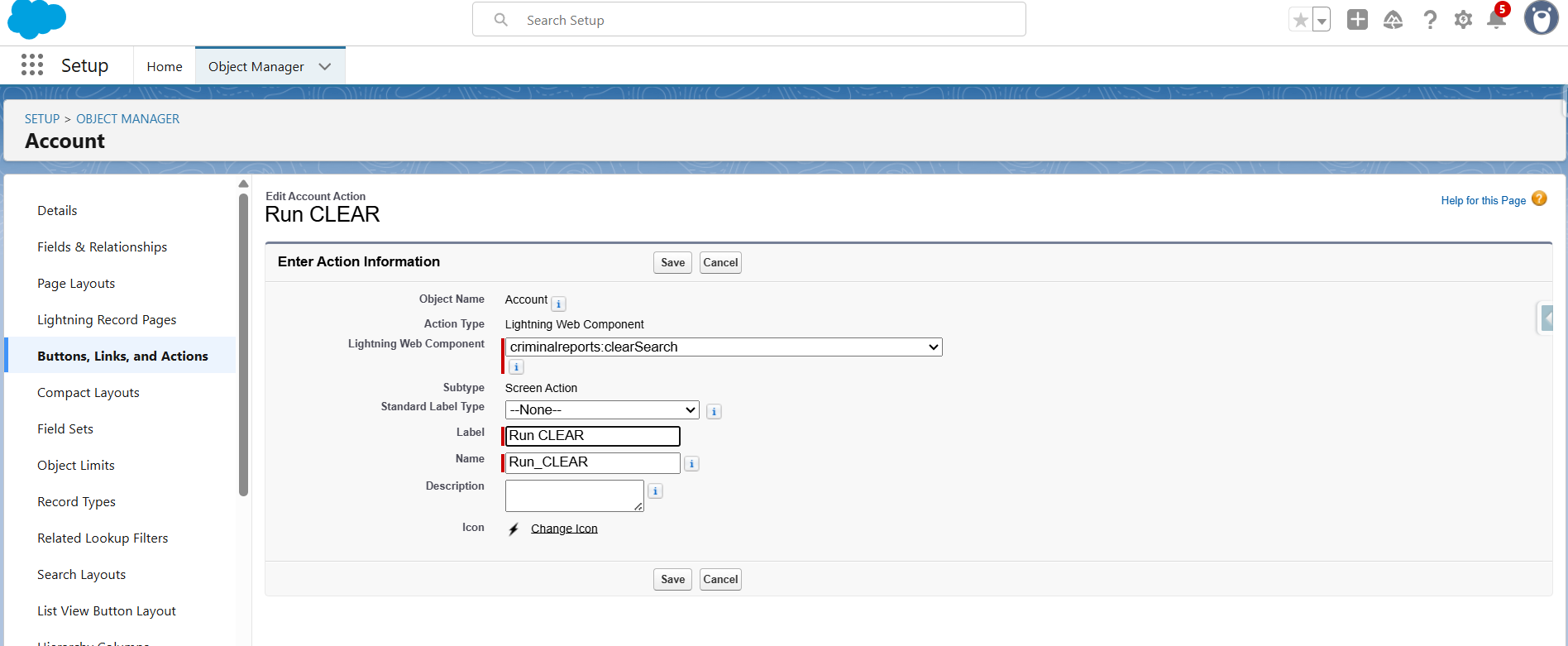Open Compact Layouts
This screenshot has width=1568, height=646.
(x=88, y=393)
